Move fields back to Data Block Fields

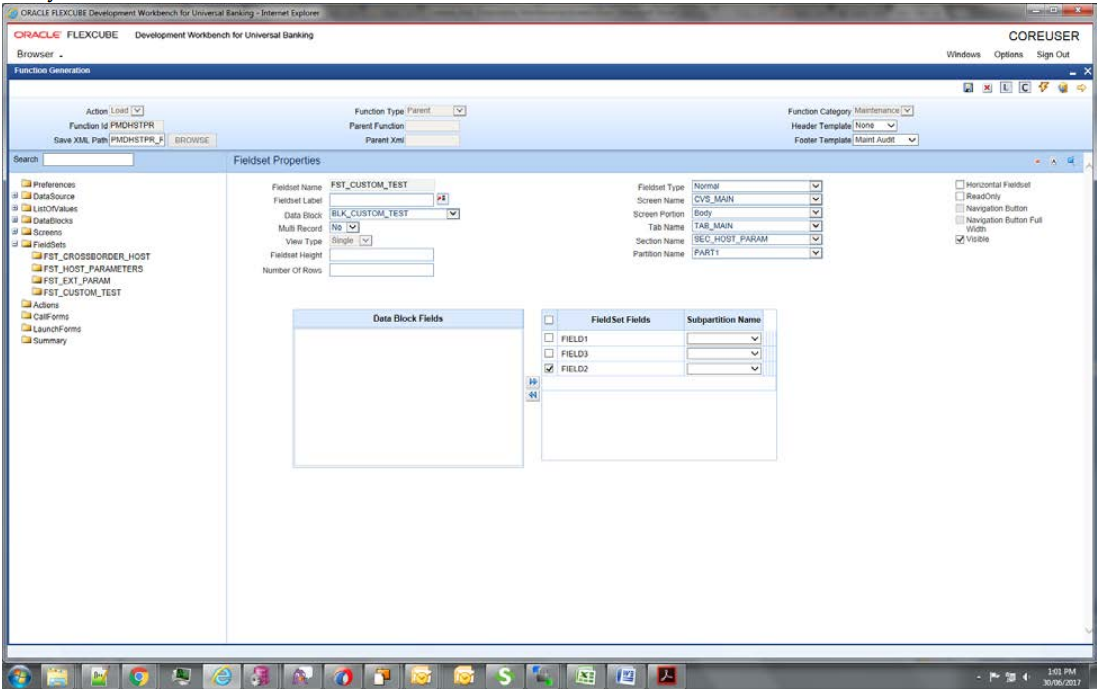[533, 395]
